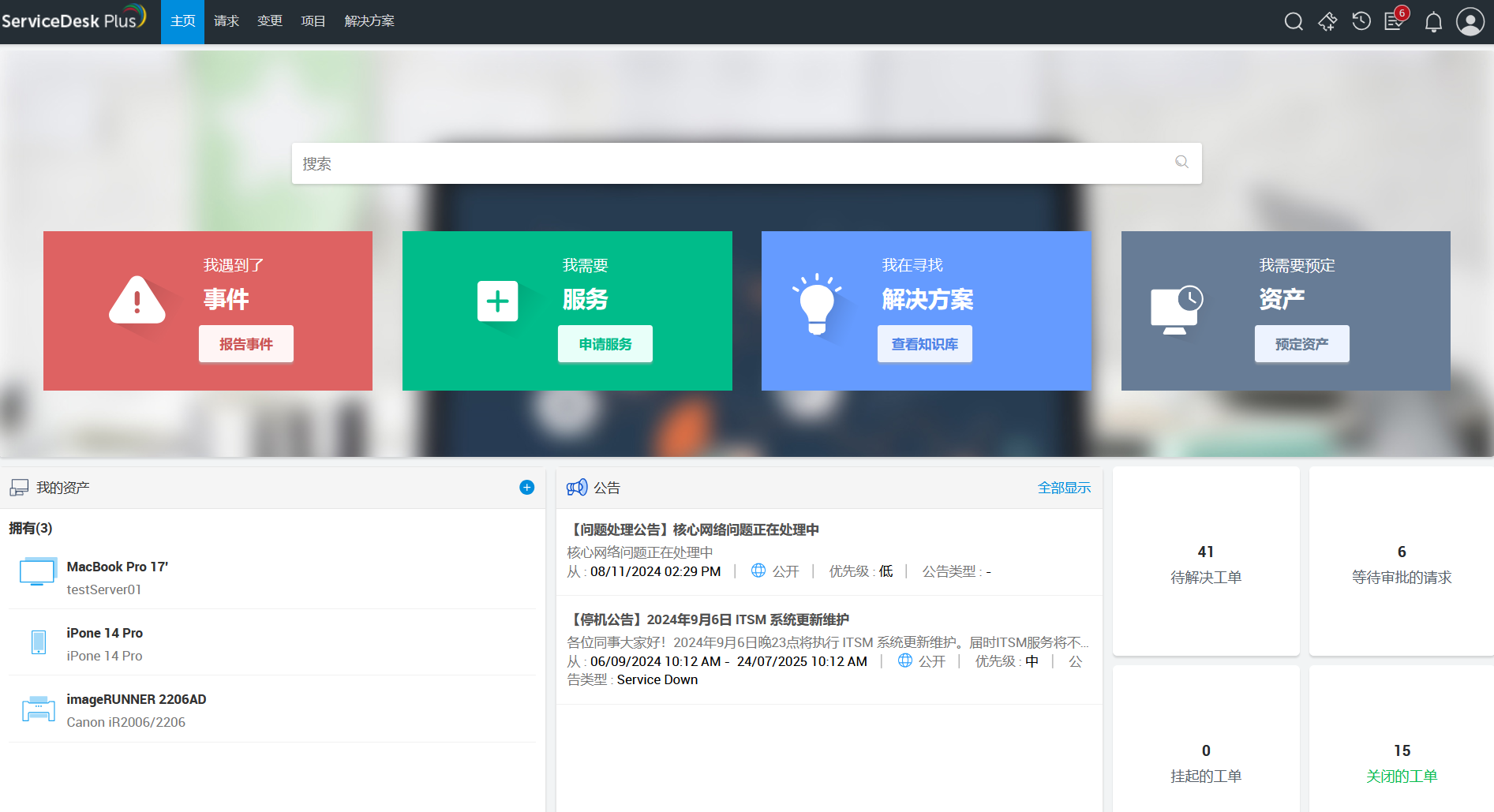Show recent items history clock icon
This screenshot has height=812, width=1494.
pyautogui.click(x=1361, y=21)
